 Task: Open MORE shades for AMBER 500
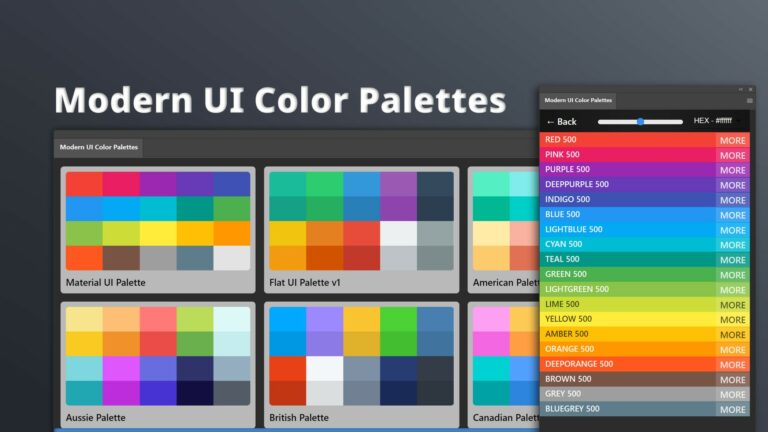(x=732, y=335)
